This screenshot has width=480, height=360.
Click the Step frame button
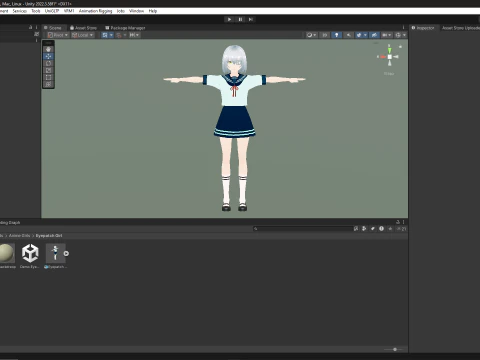[251, 19]
